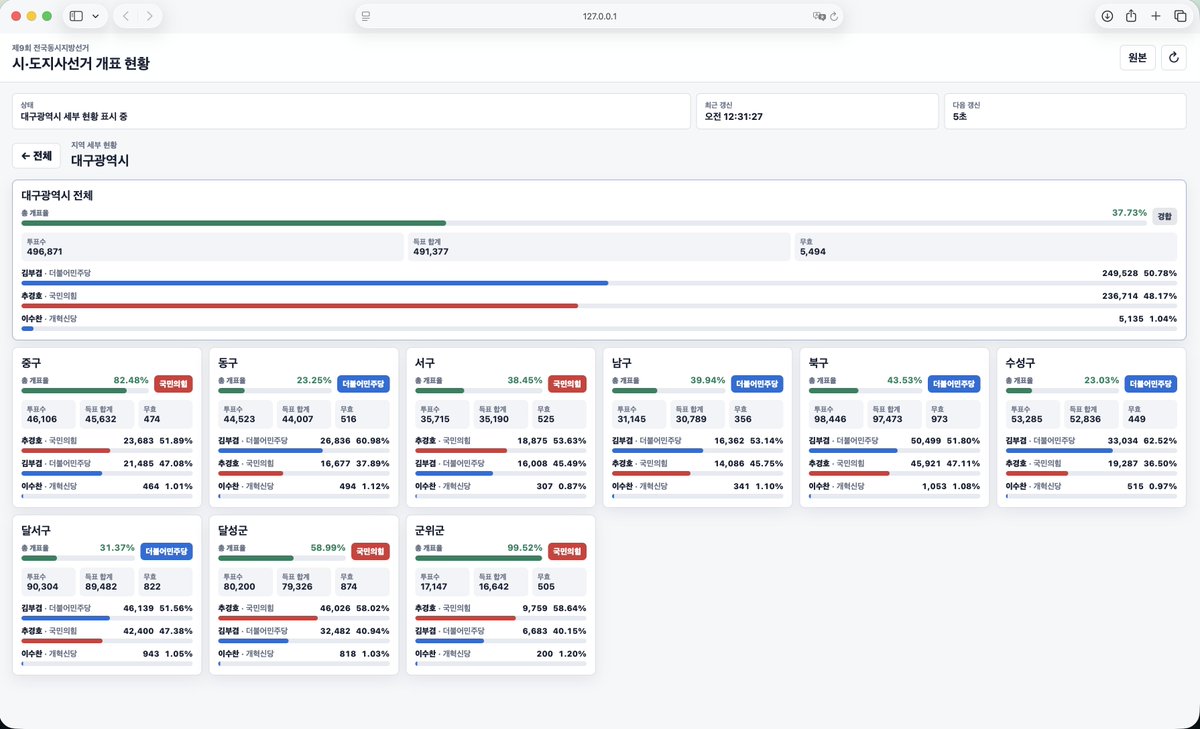
Task: Click 이수찬 row in the 대구광역시 전체 card
Action: (599, 322)
